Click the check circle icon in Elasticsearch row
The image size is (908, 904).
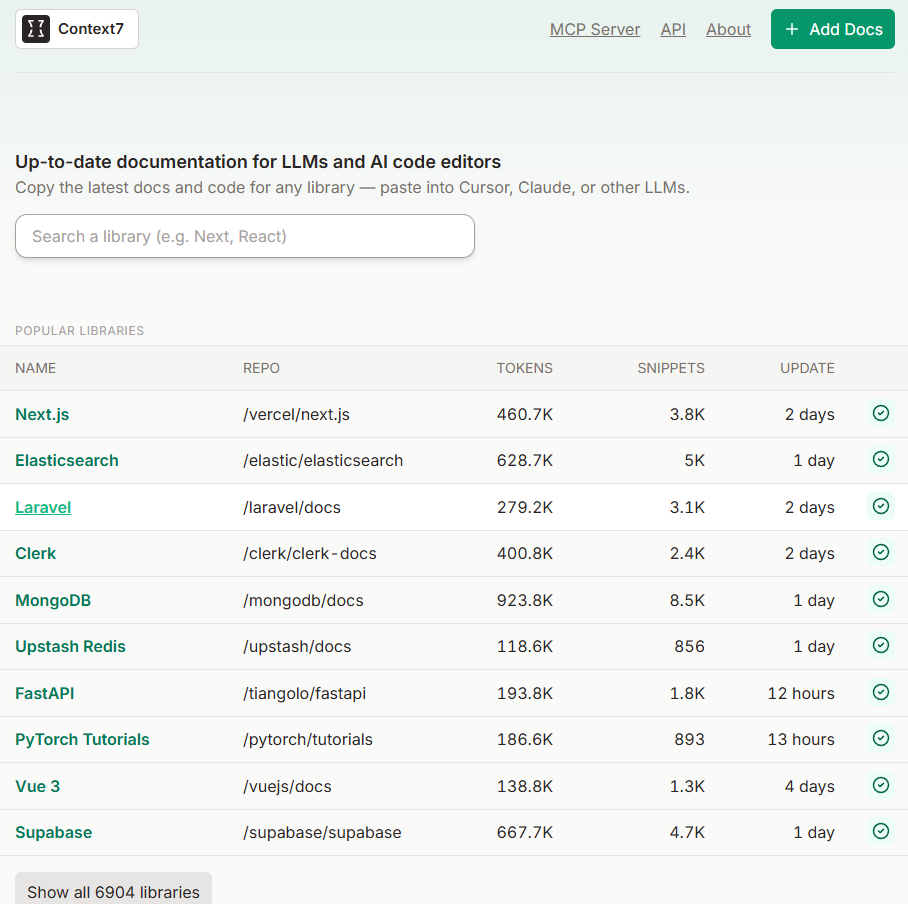pos(881,459)
